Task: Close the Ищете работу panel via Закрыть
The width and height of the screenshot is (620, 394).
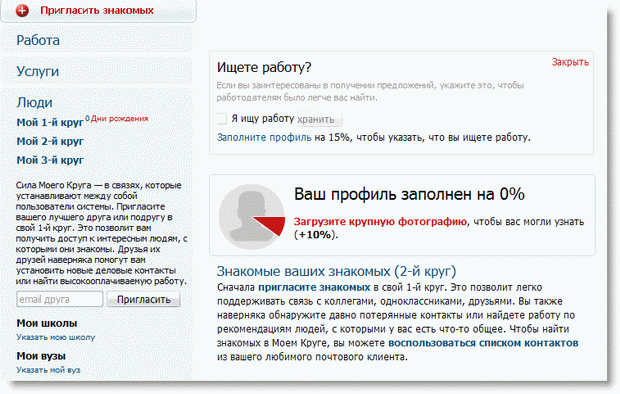Action: point(570,62)
